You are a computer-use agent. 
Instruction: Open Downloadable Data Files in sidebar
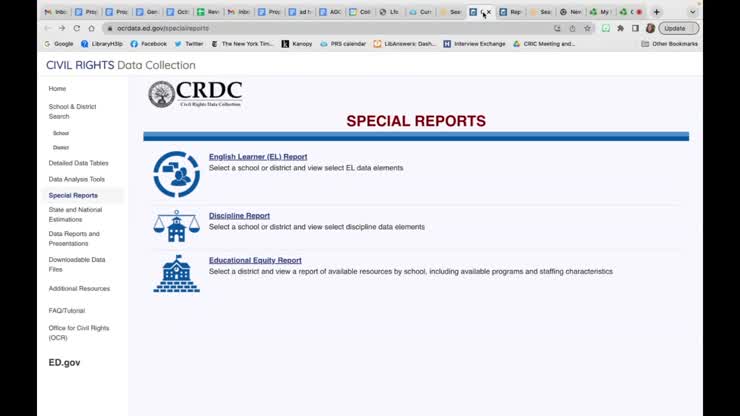[77, 264]
